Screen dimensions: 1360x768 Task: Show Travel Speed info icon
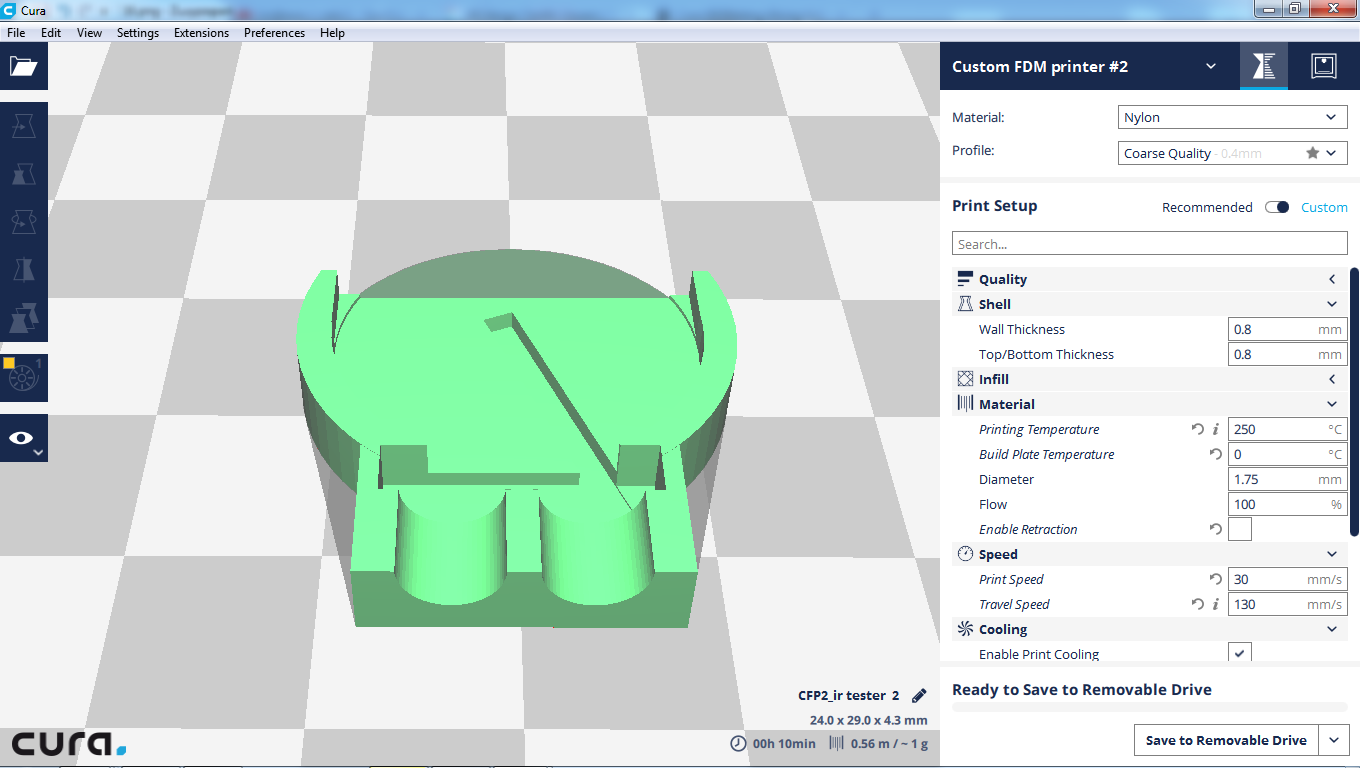tap(1216, 604)
